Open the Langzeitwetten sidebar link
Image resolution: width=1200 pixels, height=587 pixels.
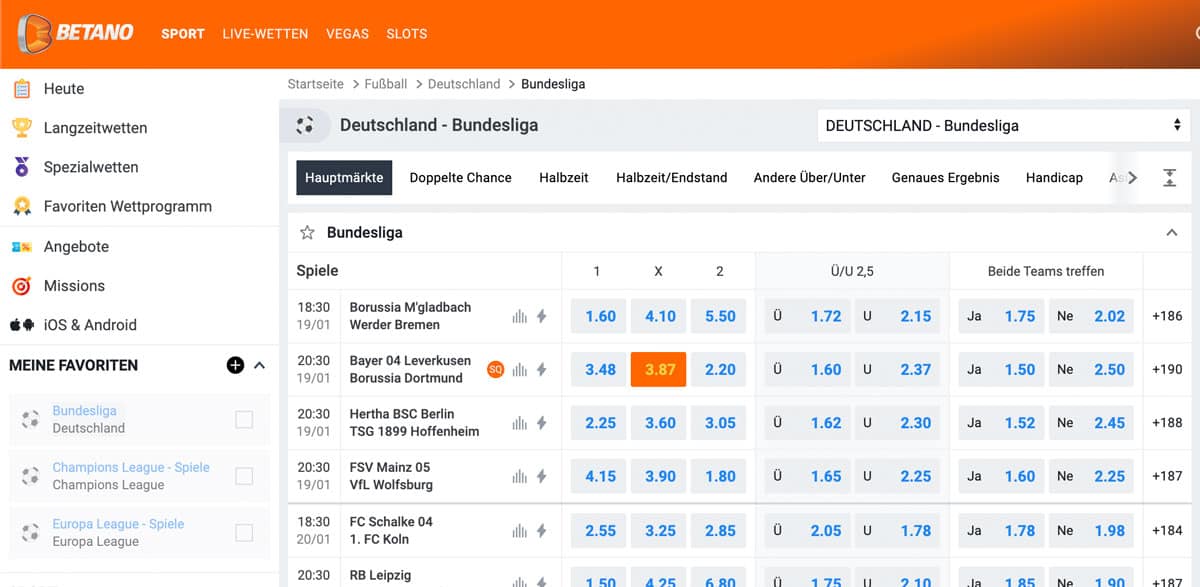(x=95, y=128)
